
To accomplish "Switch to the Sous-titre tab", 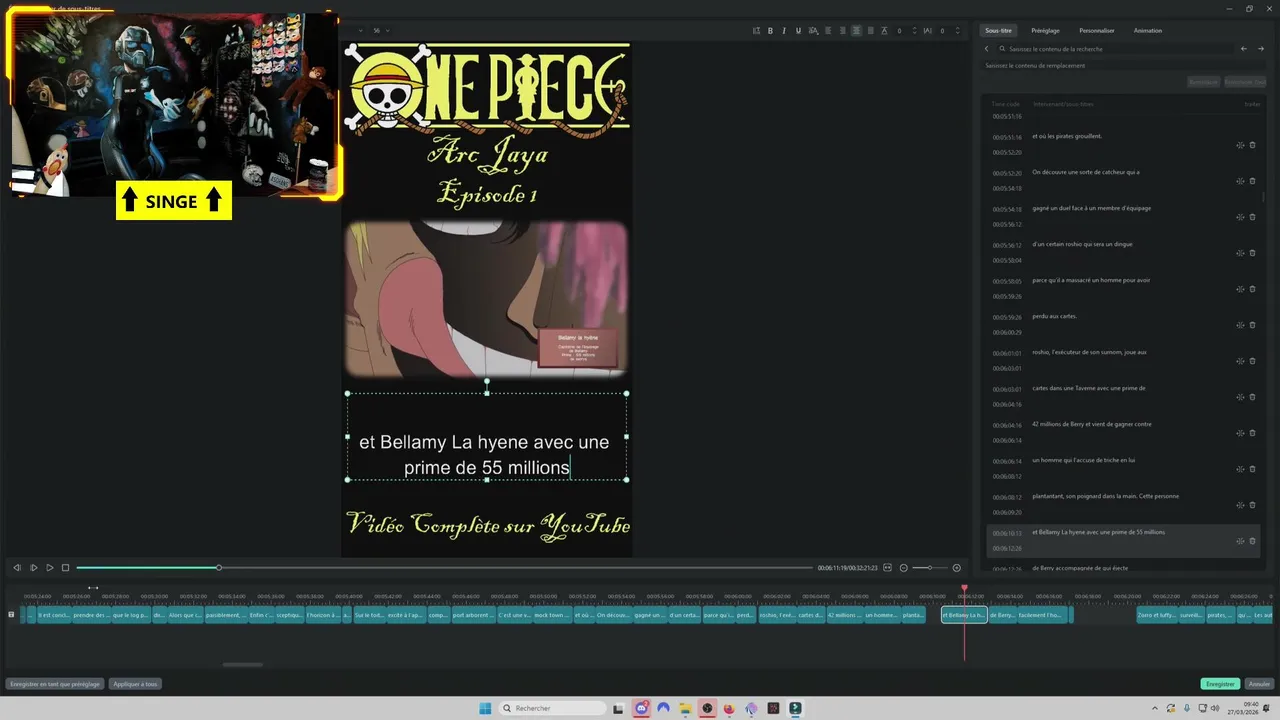I will pos(999,31).
